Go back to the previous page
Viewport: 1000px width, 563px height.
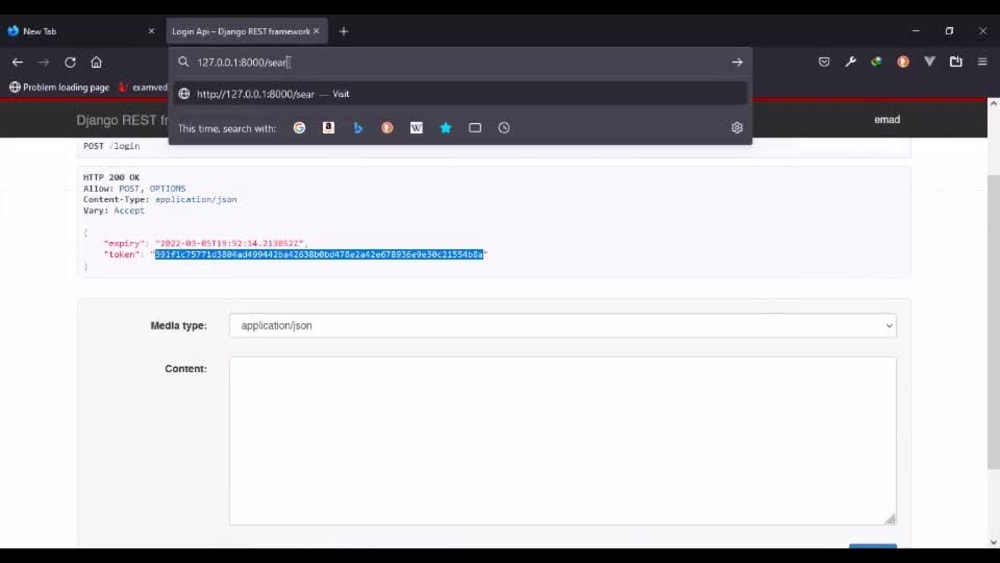tap(17, 62)
